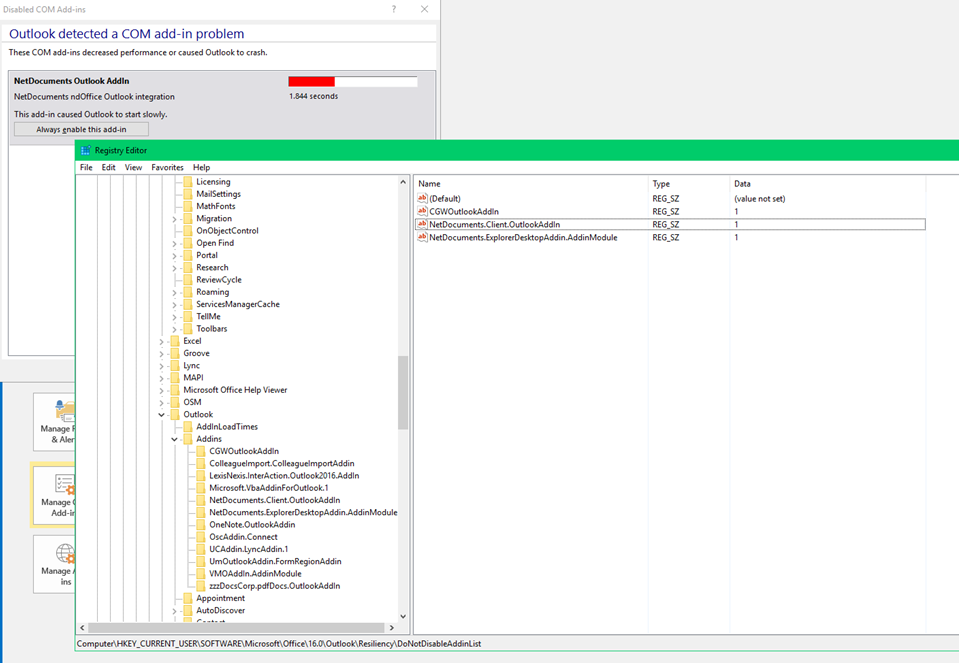This screenshot has width=961, height=663.
Task: Click the tree scroll left arrow
Action: coord(82,627)
